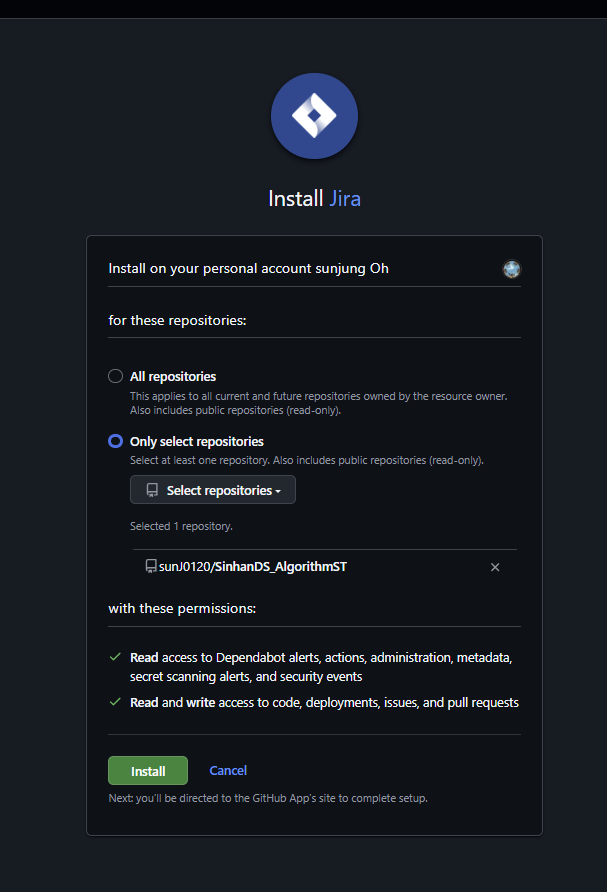Click the Cancel link

pos(228,770)
